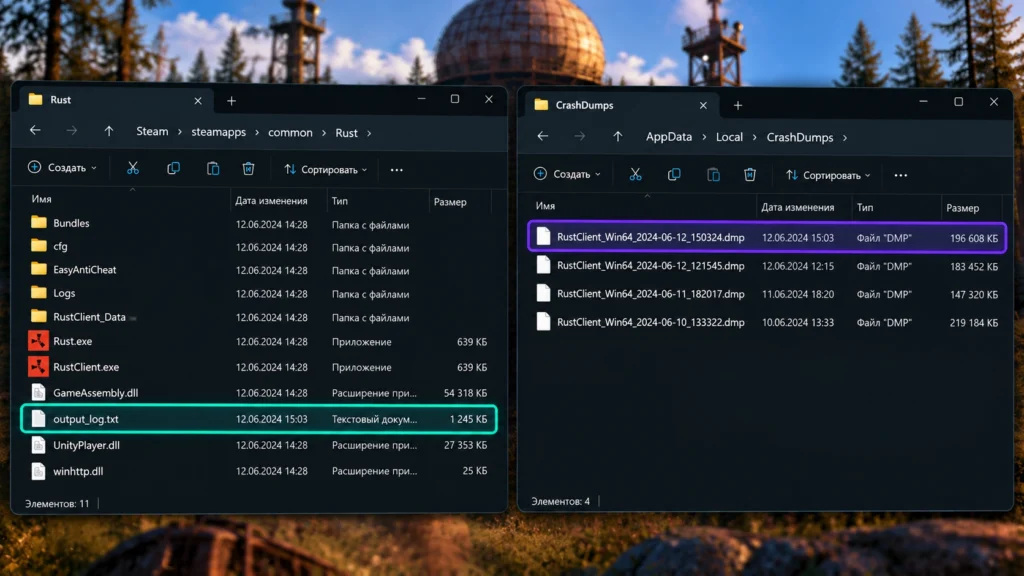The width and height of the screenshot is (1024, 576).
Task: Close the CrashDumps tab
Action: tap(703, 105)
